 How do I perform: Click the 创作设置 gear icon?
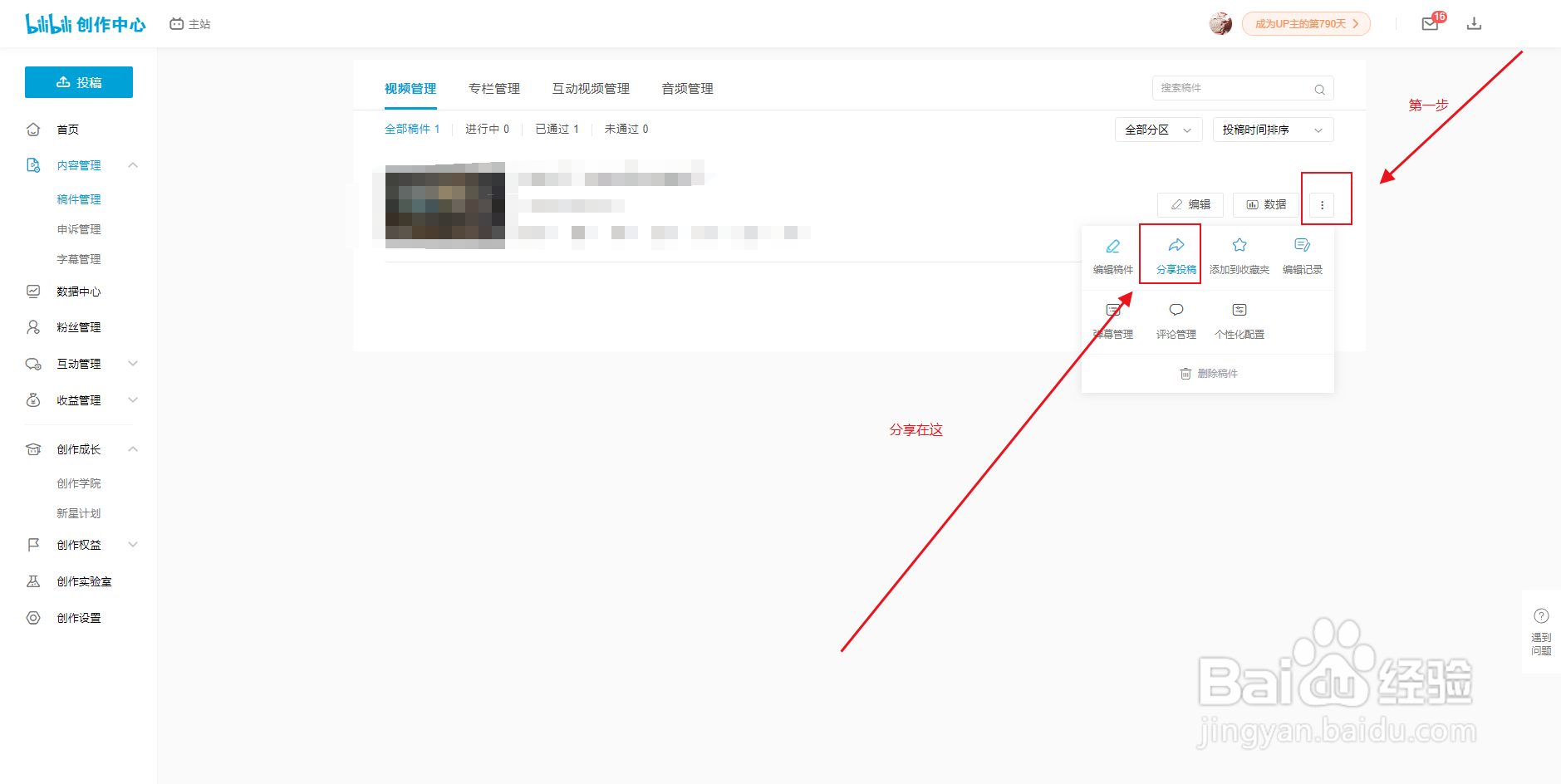tap(33, 618)
